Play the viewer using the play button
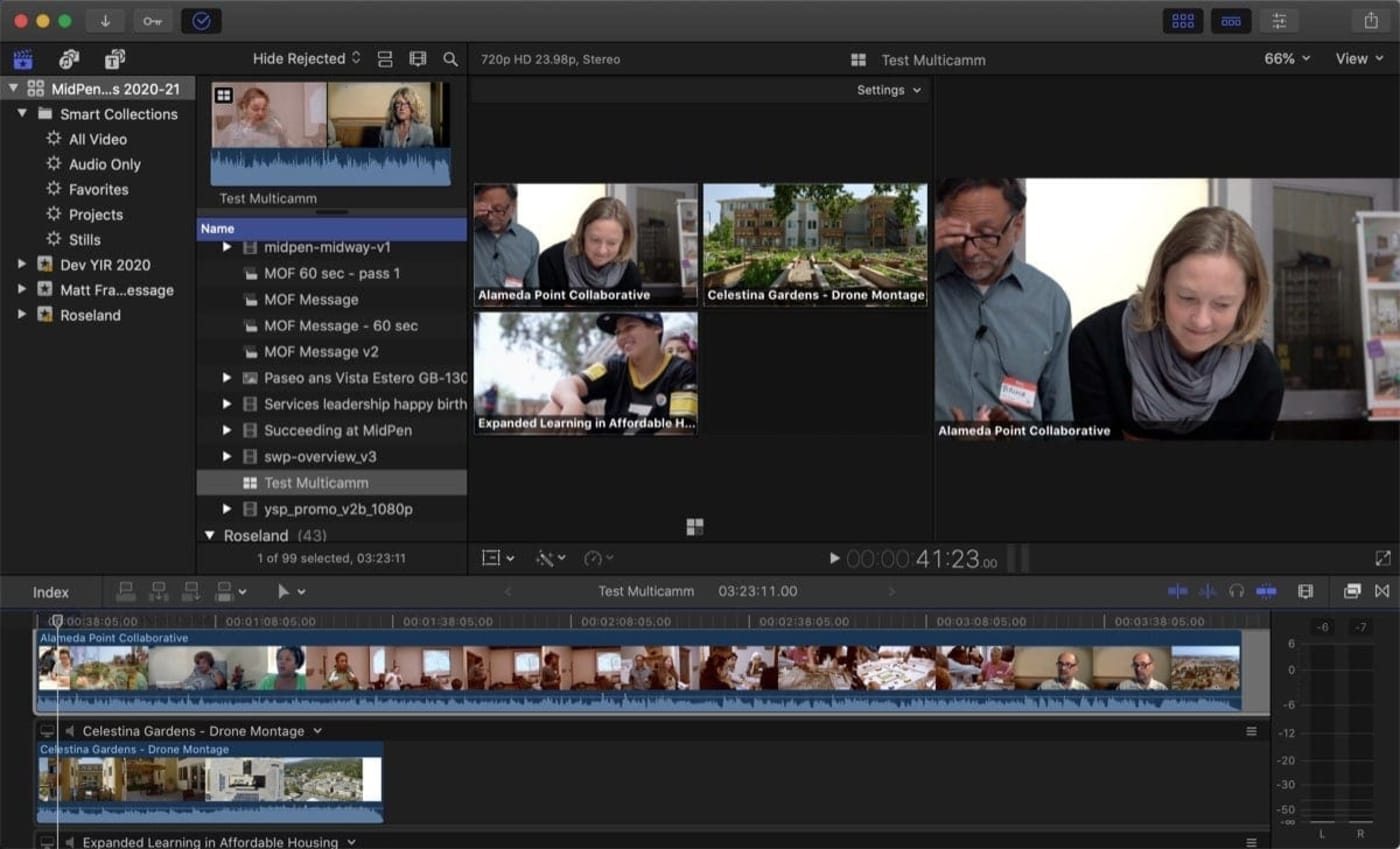Image resolution: width=1400 pixels, height=849 pixels. pyautogui.click(x=835, y=558)
